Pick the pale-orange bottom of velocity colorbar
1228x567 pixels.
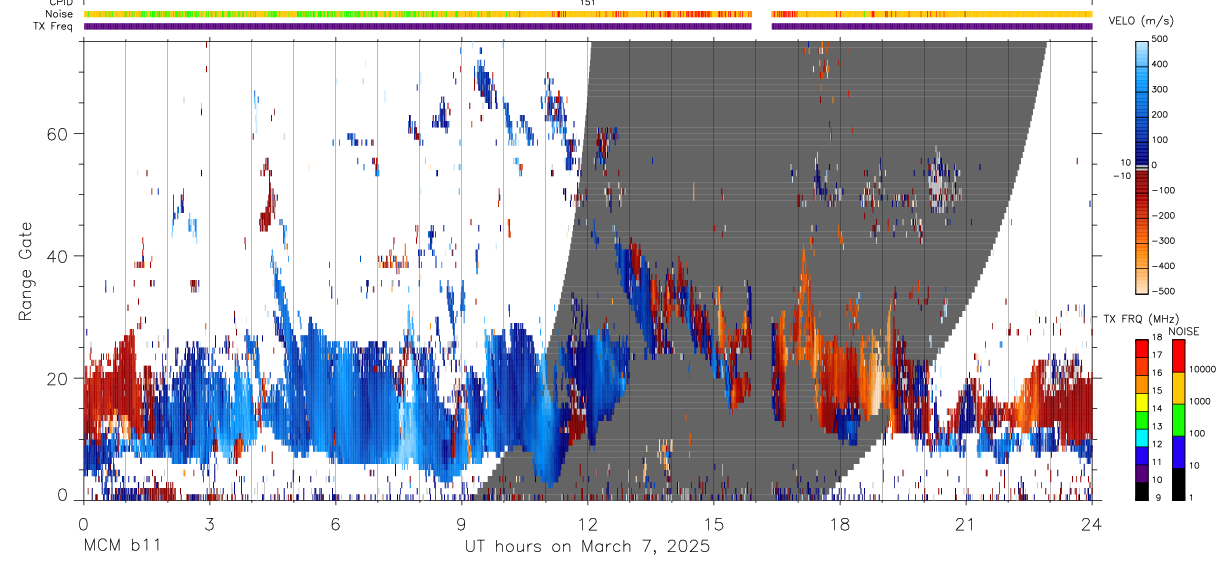point(1143,280)
